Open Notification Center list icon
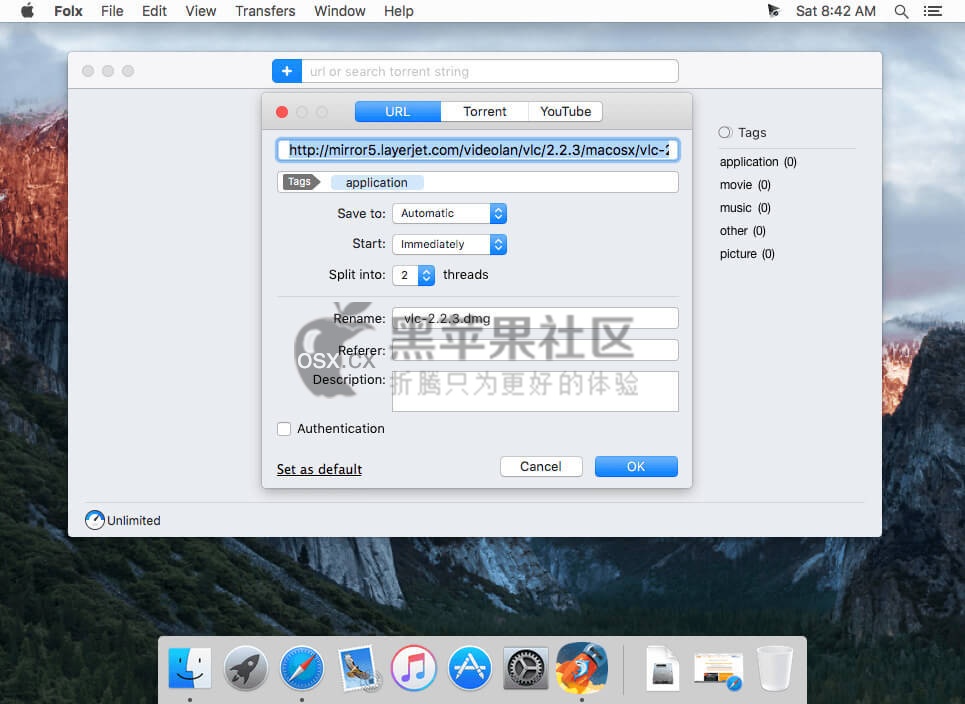The width and height of the screenshot is (965, 704). click(x=933, y=11)
